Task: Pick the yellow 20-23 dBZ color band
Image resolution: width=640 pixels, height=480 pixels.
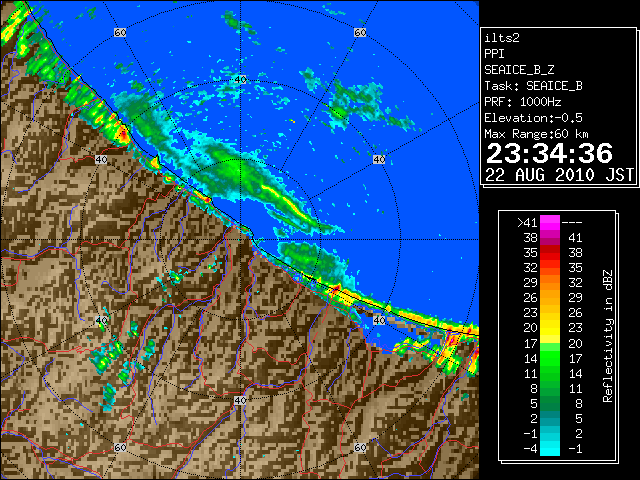Action: (x=550, y=328)
